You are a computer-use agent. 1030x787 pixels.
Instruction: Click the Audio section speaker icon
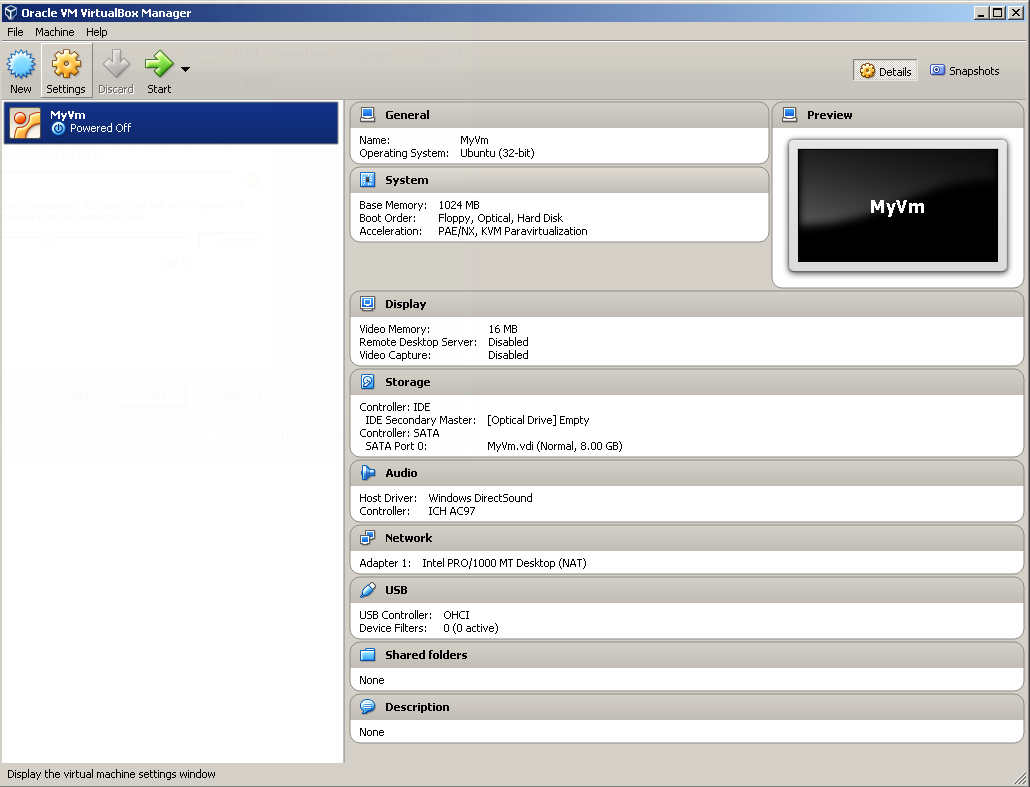click(x=368, y=473)
